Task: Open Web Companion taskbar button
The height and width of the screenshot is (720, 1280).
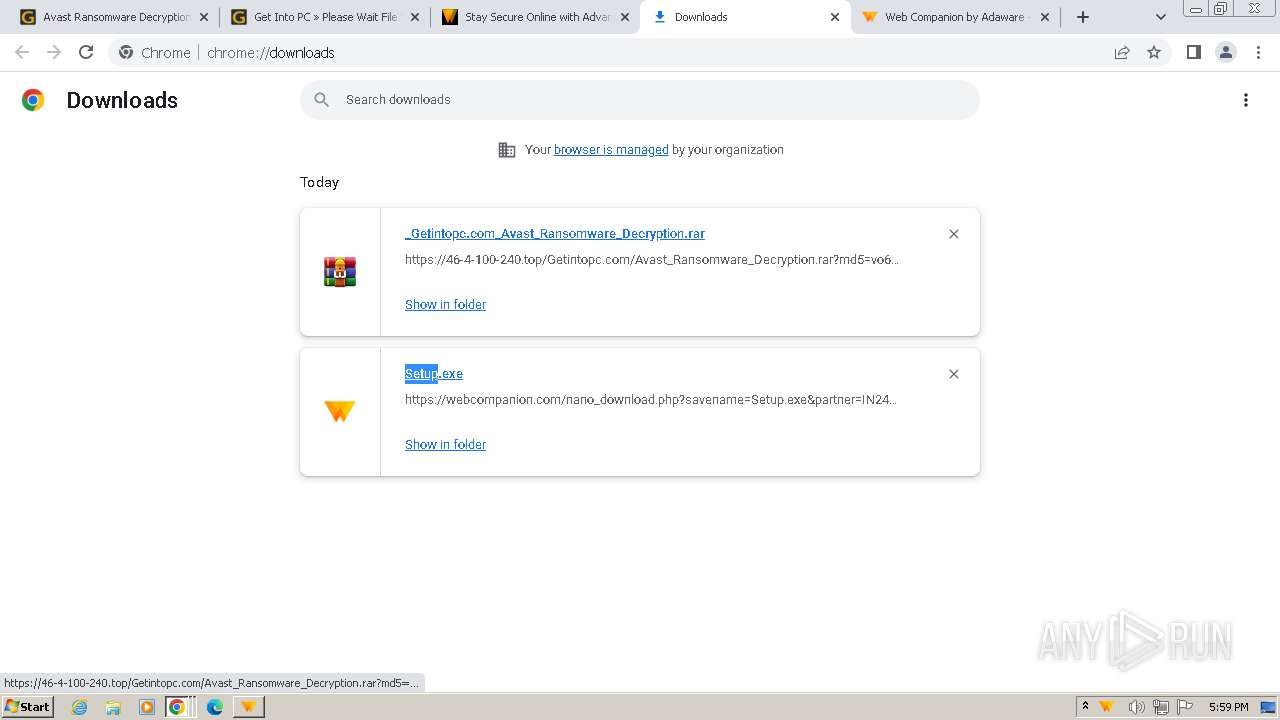Action: pyautogui.click(x=248, y=707)
